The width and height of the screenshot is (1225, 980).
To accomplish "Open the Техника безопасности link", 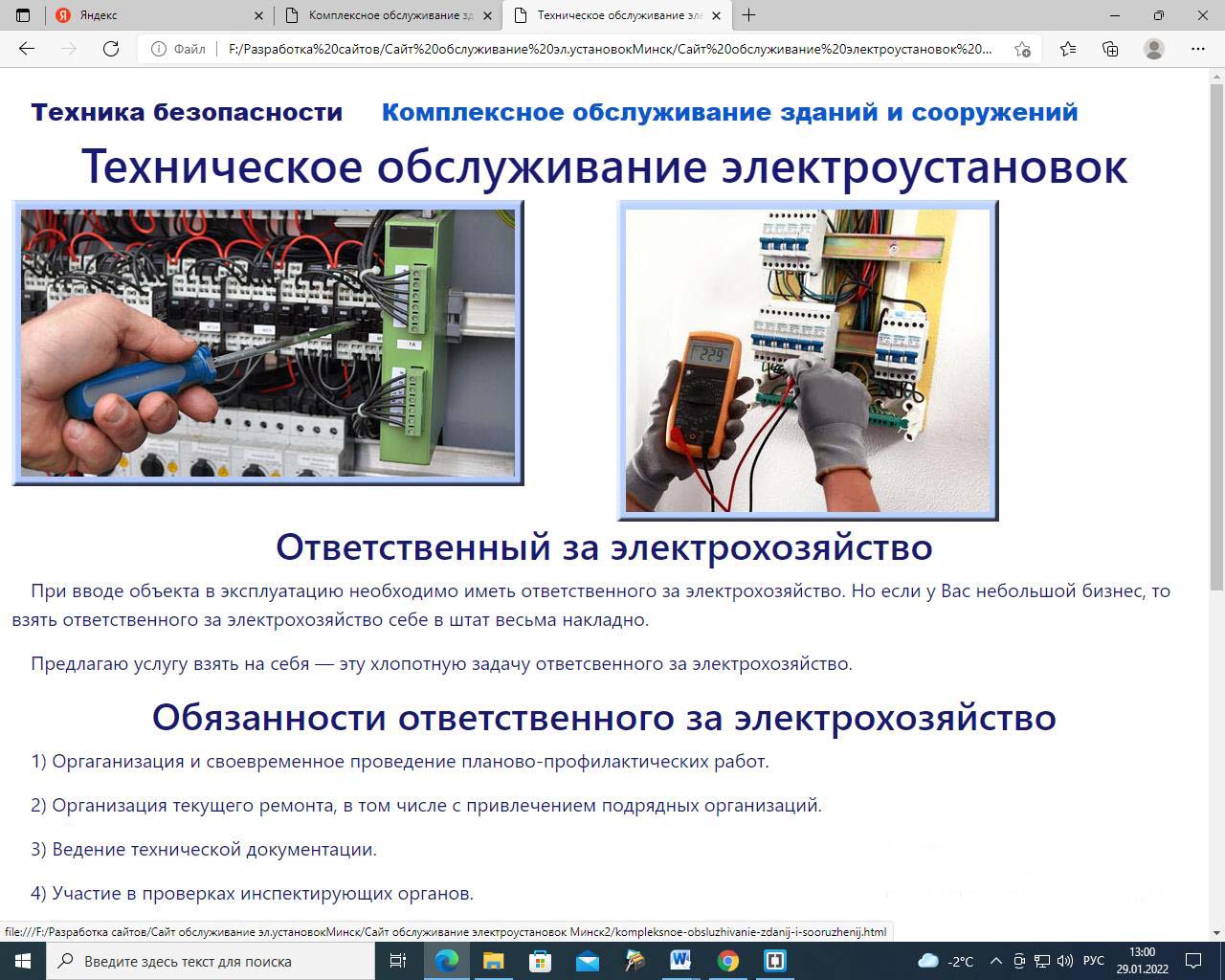I will [187, 112].
